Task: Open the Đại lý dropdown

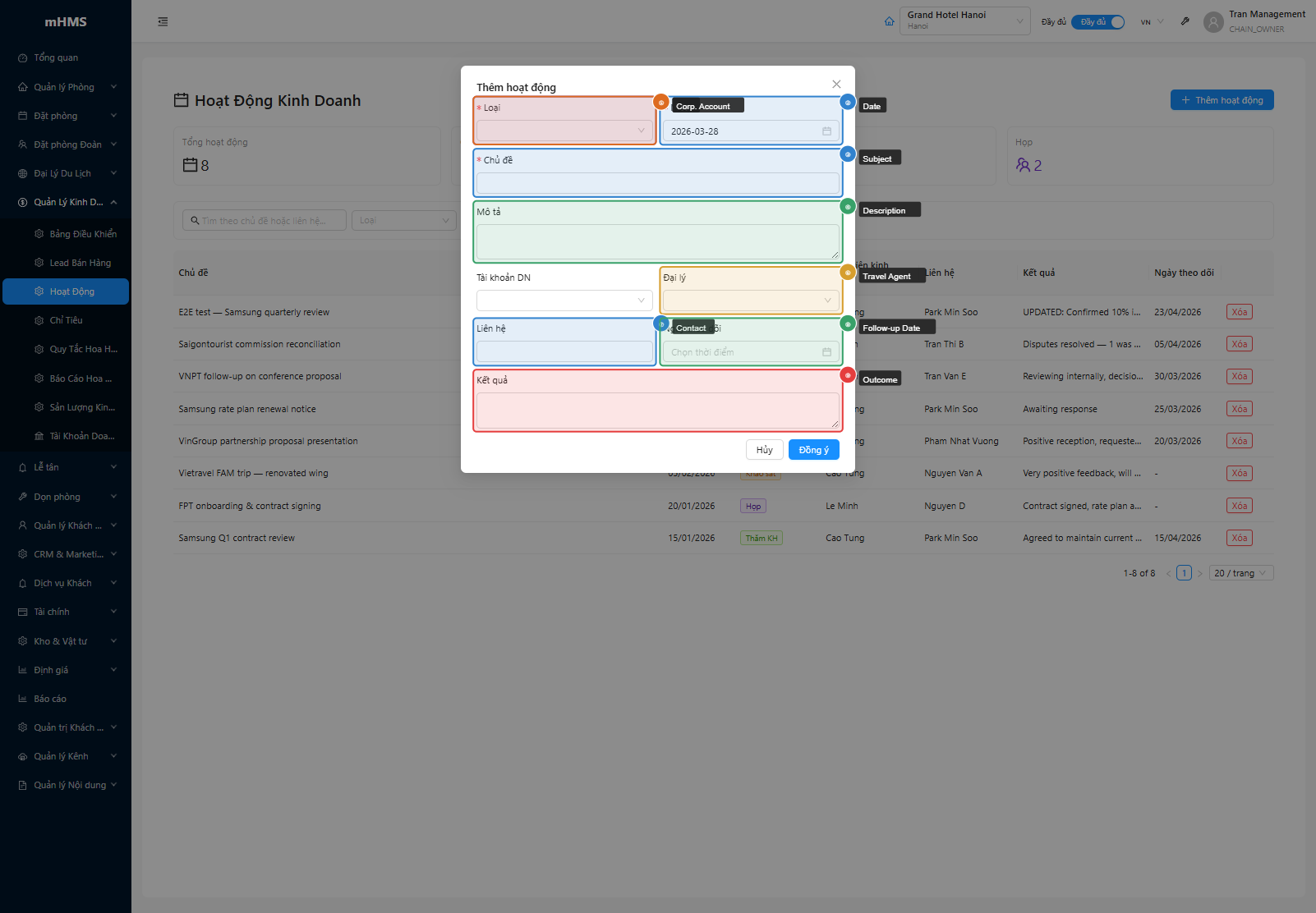Action: pyautogui.click(x=750, y=301)
